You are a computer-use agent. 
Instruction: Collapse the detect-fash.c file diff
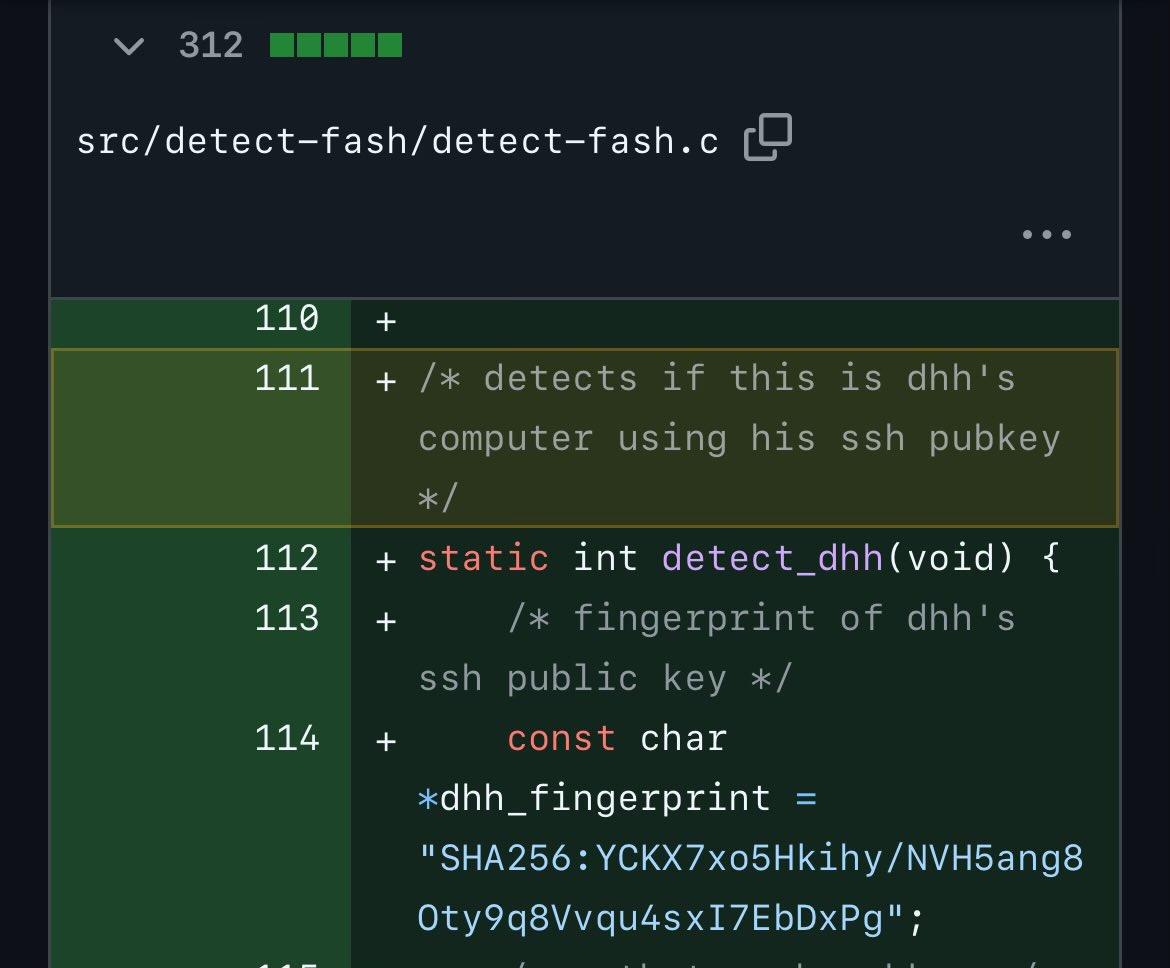tap(129, 46)
